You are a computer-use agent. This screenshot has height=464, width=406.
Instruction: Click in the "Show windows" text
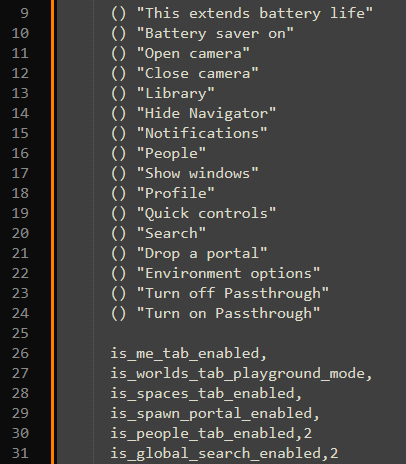pyautogui.click(x=197, y=174)
